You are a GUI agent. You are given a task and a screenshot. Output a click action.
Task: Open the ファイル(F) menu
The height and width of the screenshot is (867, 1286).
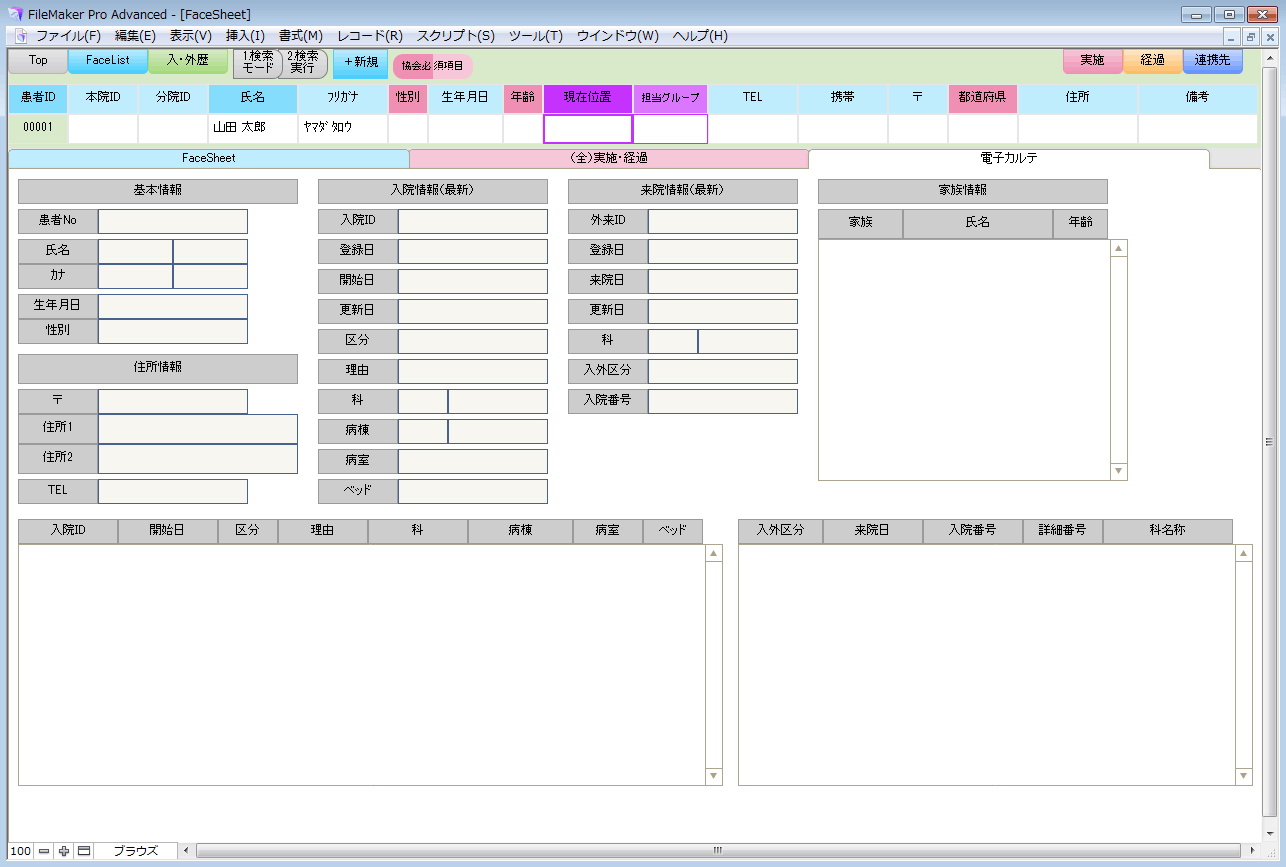click(68, 36)
